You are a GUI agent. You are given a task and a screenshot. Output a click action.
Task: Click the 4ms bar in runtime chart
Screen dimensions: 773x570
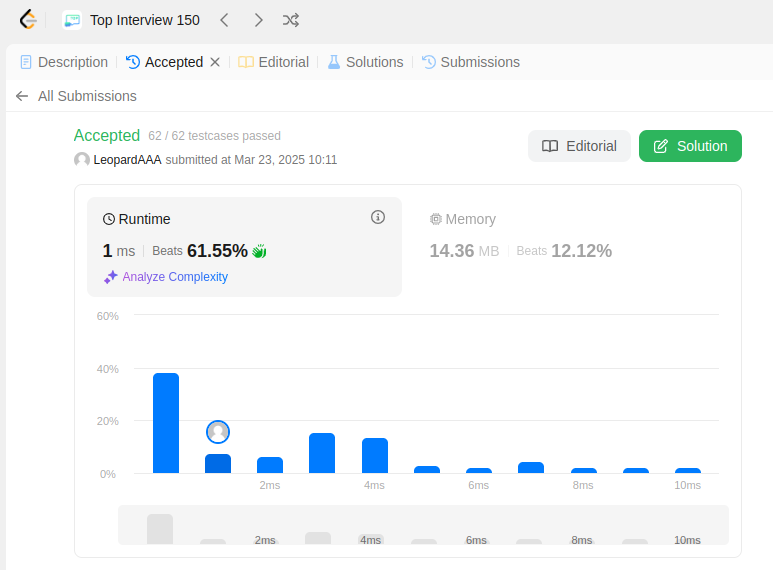click(x=375, y=456)
